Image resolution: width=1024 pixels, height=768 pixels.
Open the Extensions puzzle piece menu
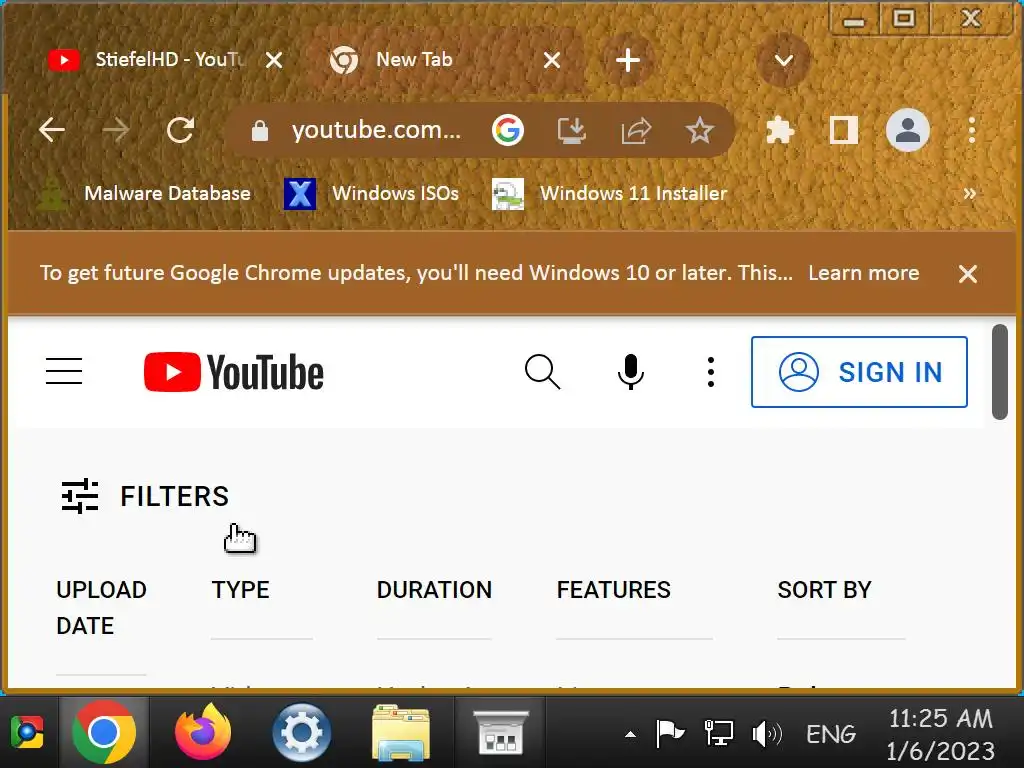pyautogui.click(x=780, y=131)
